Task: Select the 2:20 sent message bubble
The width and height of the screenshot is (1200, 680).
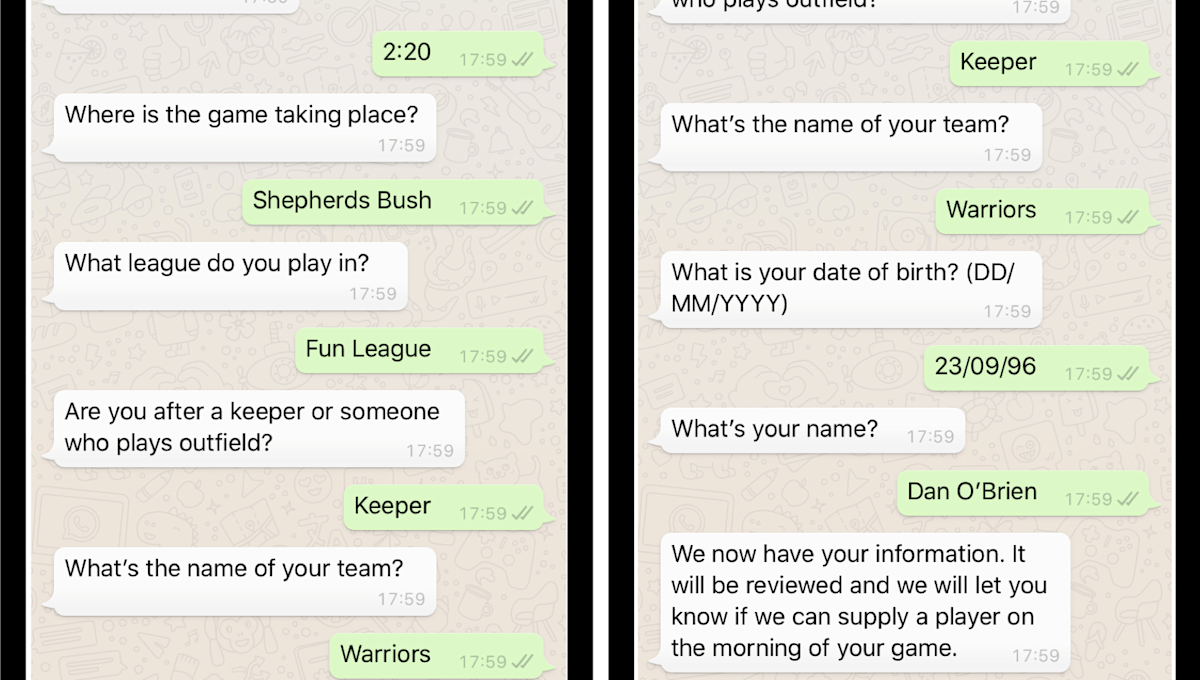Action: click(x=462, y=53)
